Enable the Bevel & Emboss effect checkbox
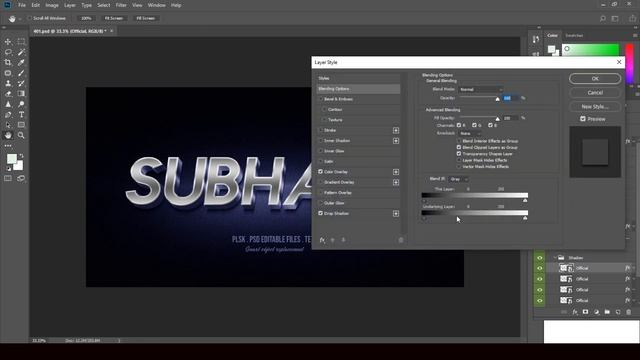Viewport: 640px width, 360px height. point(321,99)
